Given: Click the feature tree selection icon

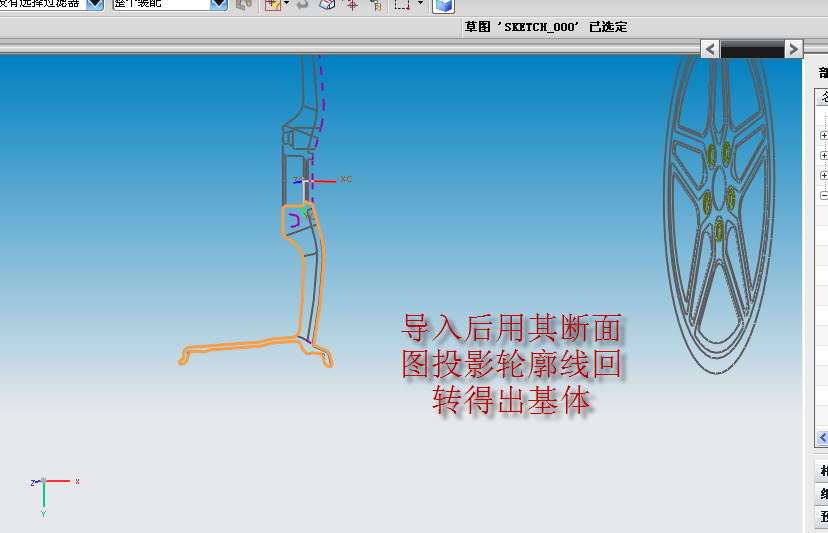Looking at the screenshot, I should [375, 5].
